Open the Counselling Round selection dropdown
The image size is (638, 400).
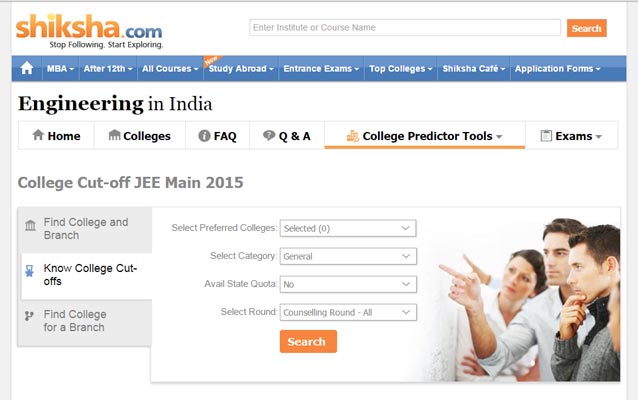click(348, 312)
